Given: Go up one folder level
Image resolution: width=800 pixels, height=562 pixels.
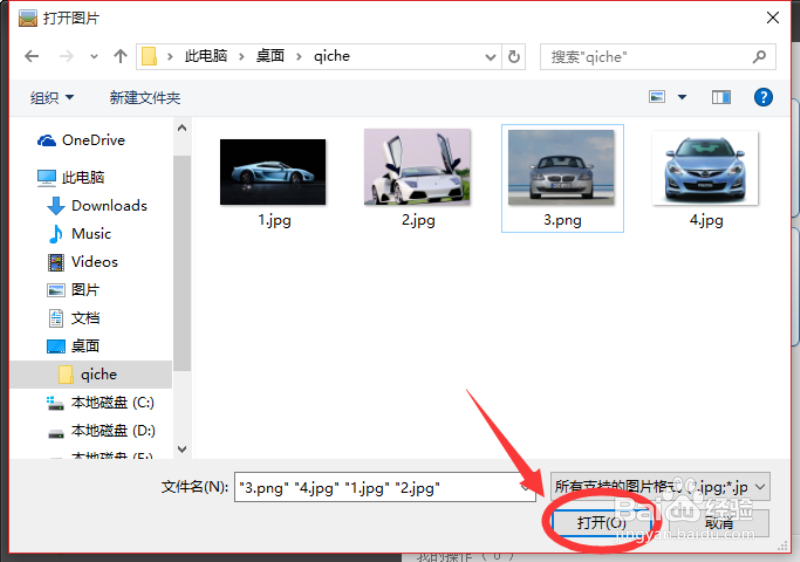Looking at the screenshot, I should (120, 56).
